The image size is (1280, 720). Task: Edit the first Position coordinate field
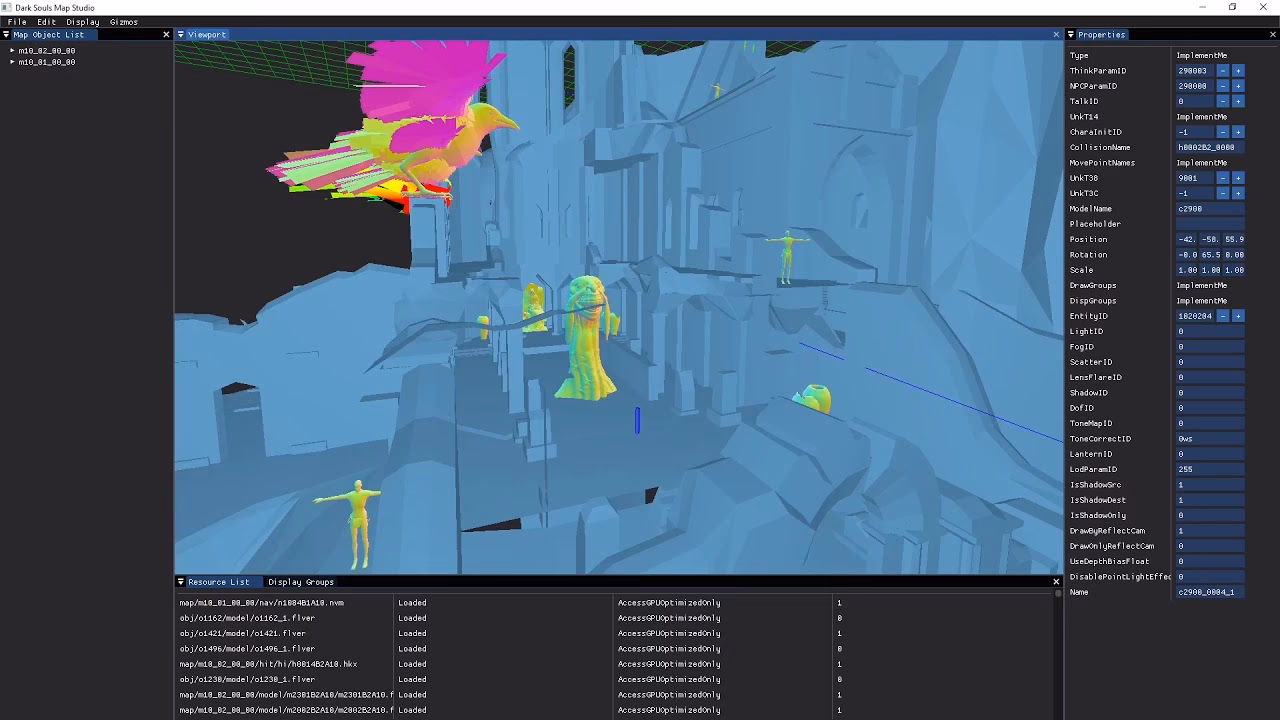point(1187,239)
